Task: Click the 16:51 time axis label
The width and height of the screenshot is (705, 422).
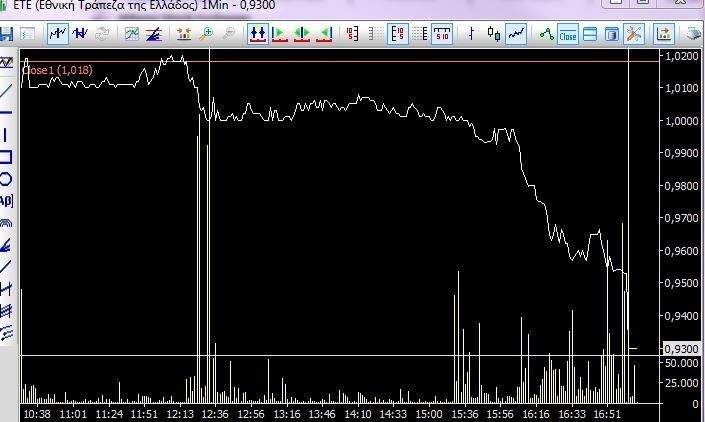Action: (607, 414)
